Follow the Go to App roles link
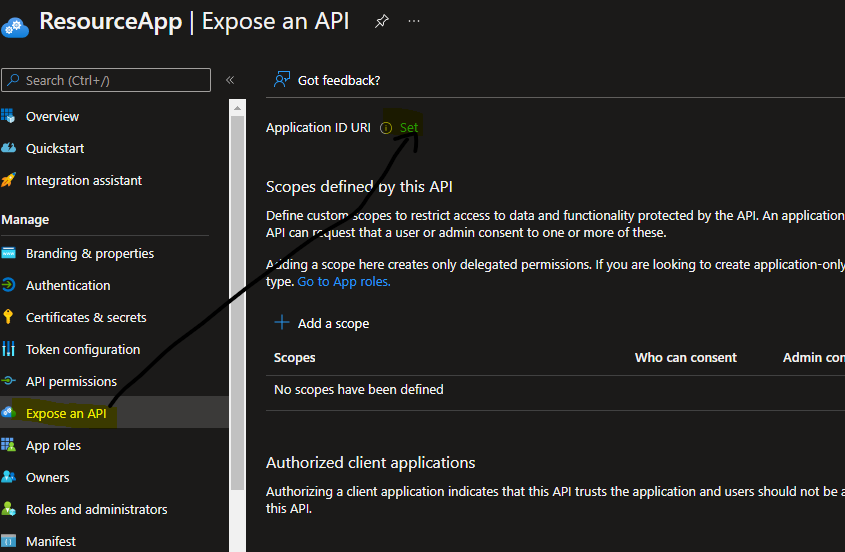845x552 pixels. click(344, 281)
